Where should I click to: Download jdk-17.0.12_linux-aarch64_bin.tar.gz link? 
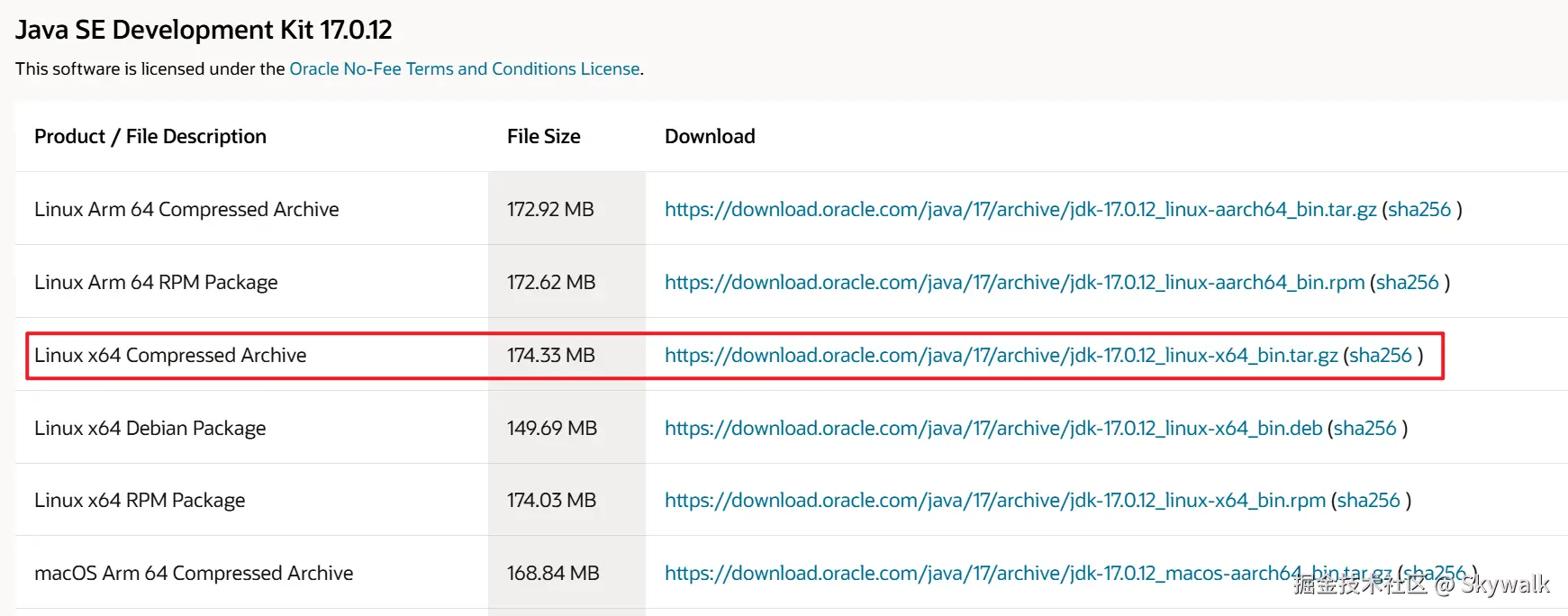[1020, 209]
